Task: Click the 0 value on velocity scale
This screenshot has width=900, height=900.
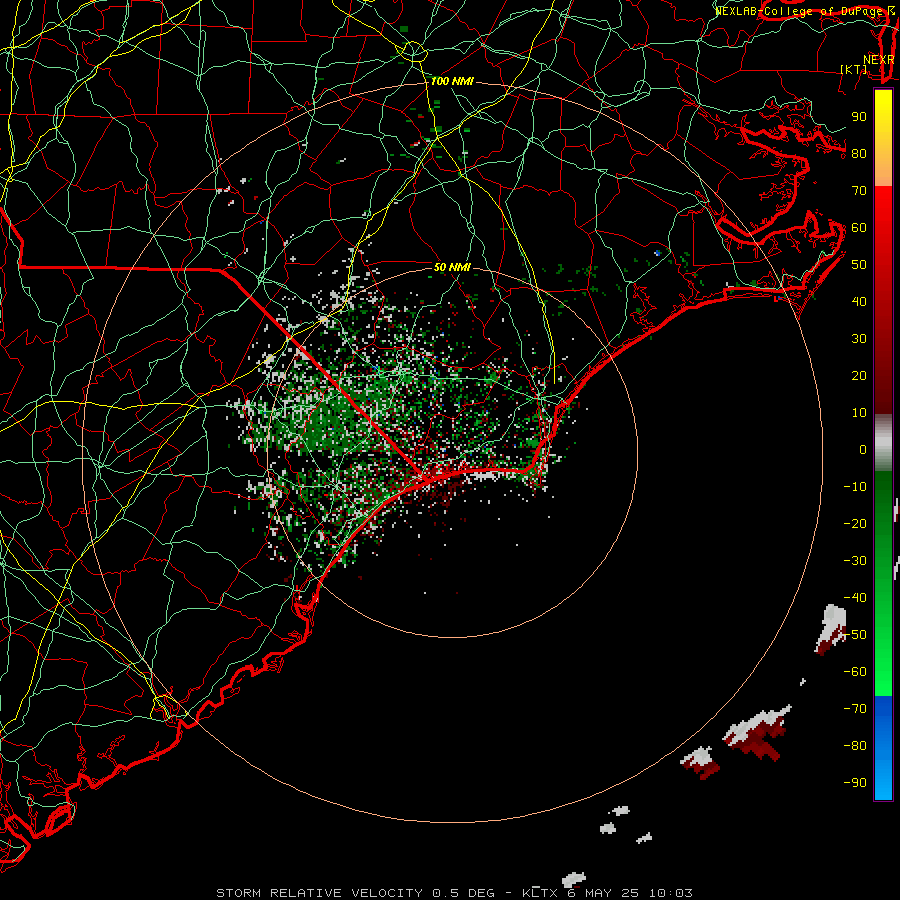Action: (863, 449)
